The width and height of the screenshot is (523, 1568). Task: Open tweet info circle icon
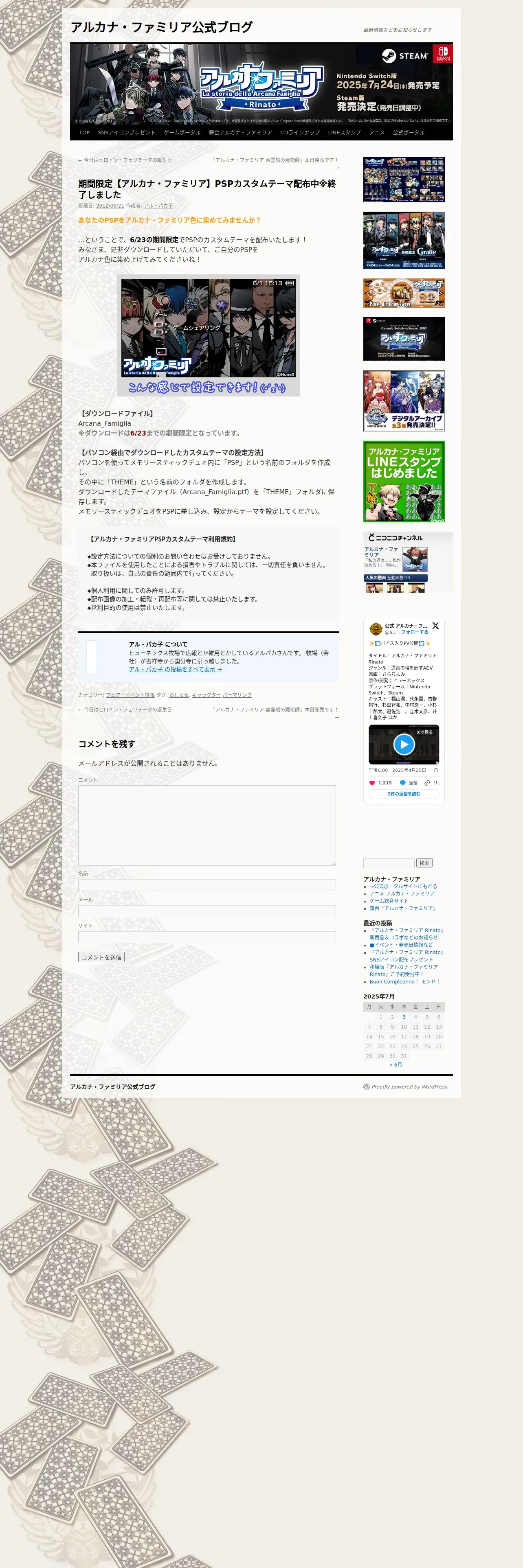click(436, 770)
